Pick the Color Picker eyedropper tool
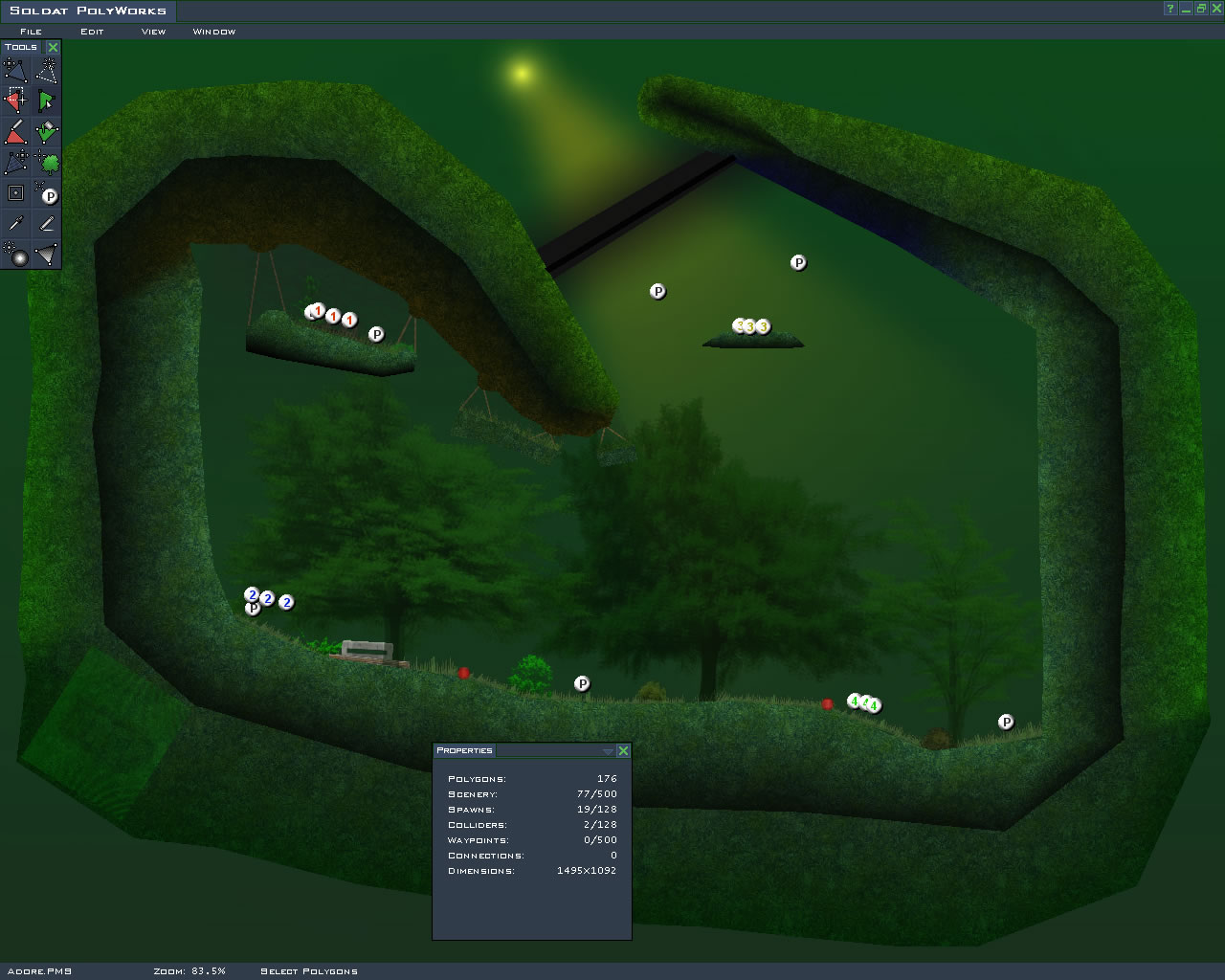This screenshot has height=980, width=1225. 15,224
